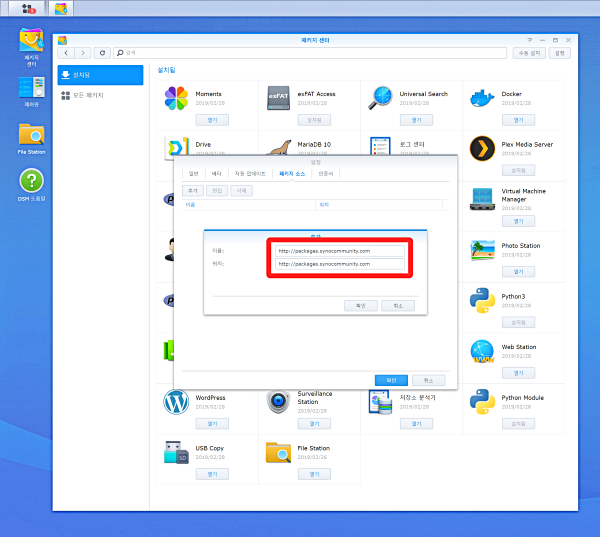
Task: Switch to the Beta (베타) settings tab
Action: (x=217, y=174)
